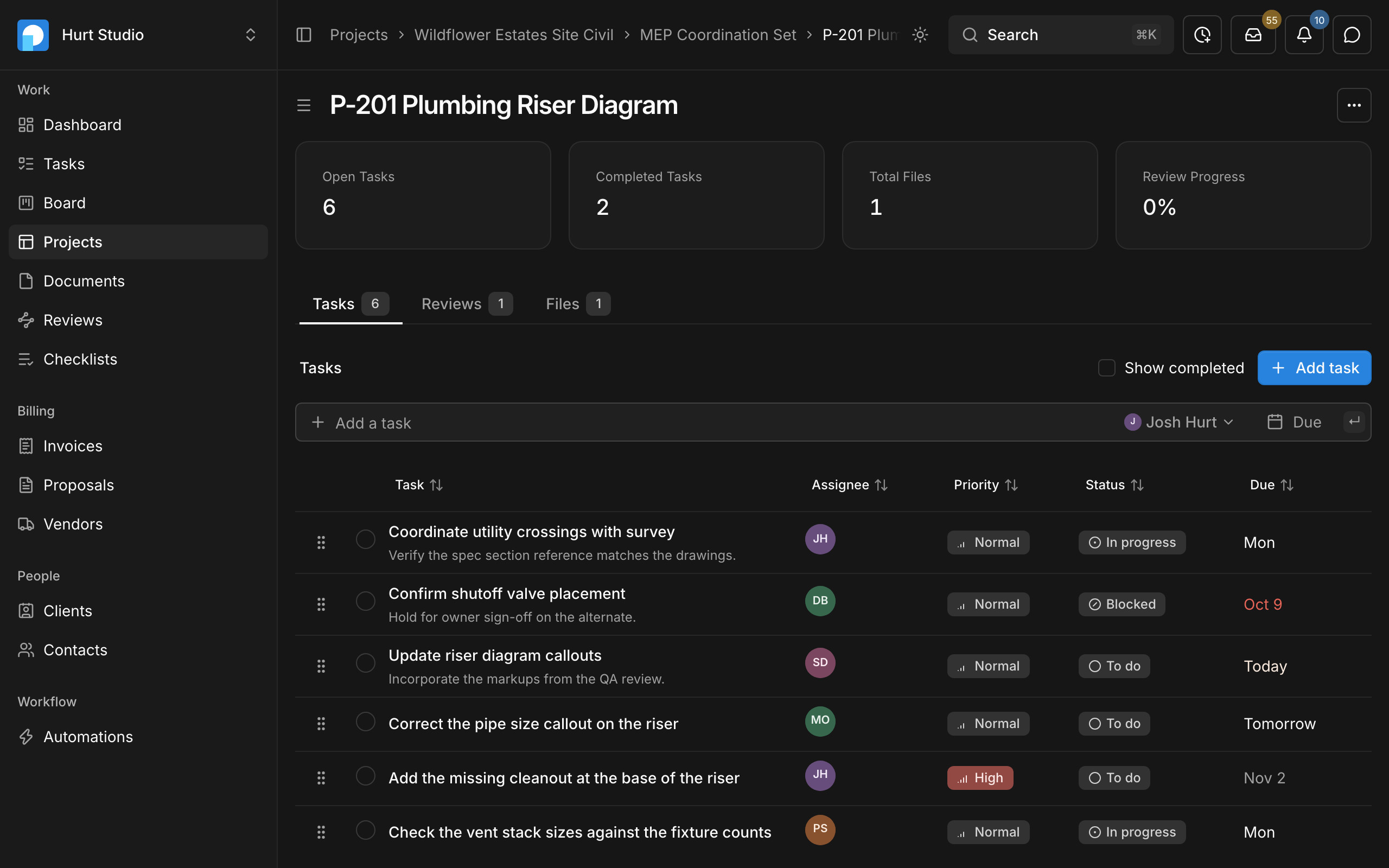Mark Add the missing cleanout task complete
Image resolution: width=1389 pixels, height=868 pixels.
[x=365, y=776]
